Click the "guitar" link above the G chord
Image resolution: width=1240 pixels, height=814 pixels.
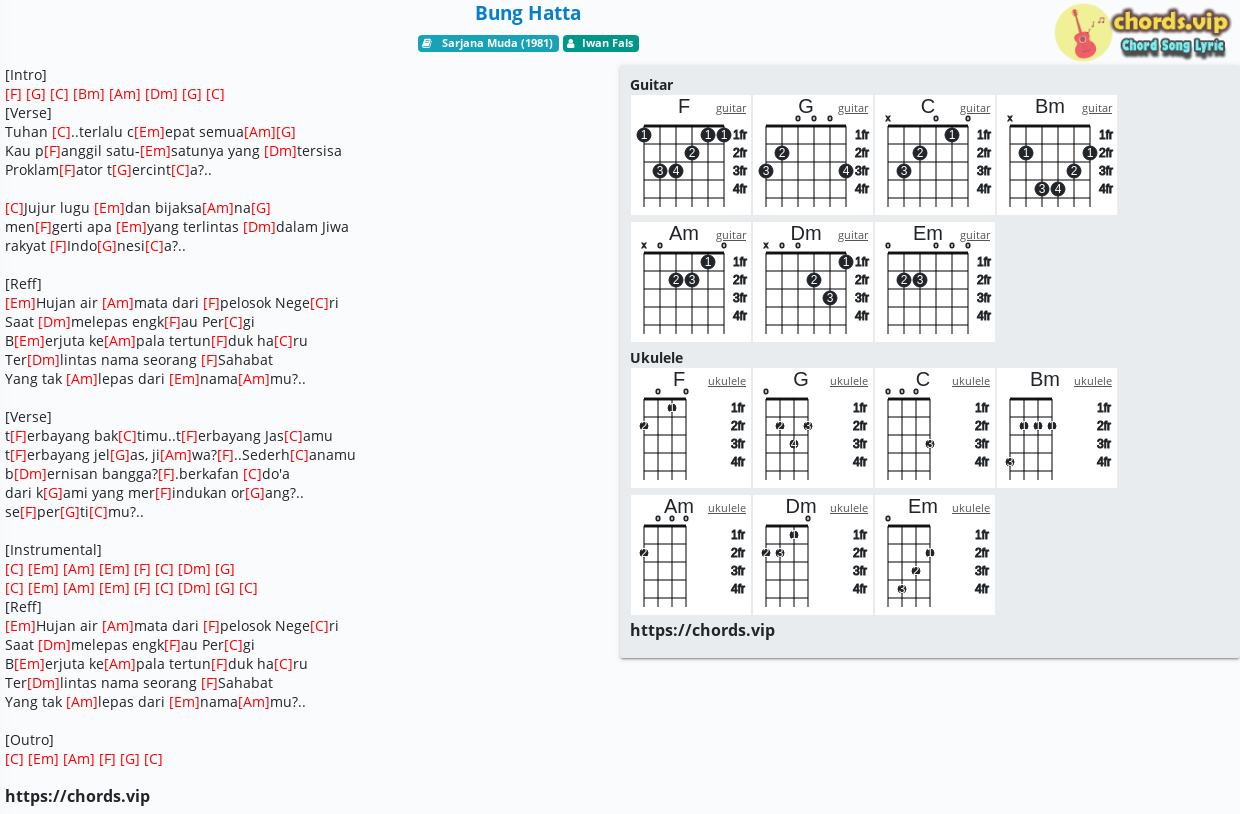click(853, 108)
